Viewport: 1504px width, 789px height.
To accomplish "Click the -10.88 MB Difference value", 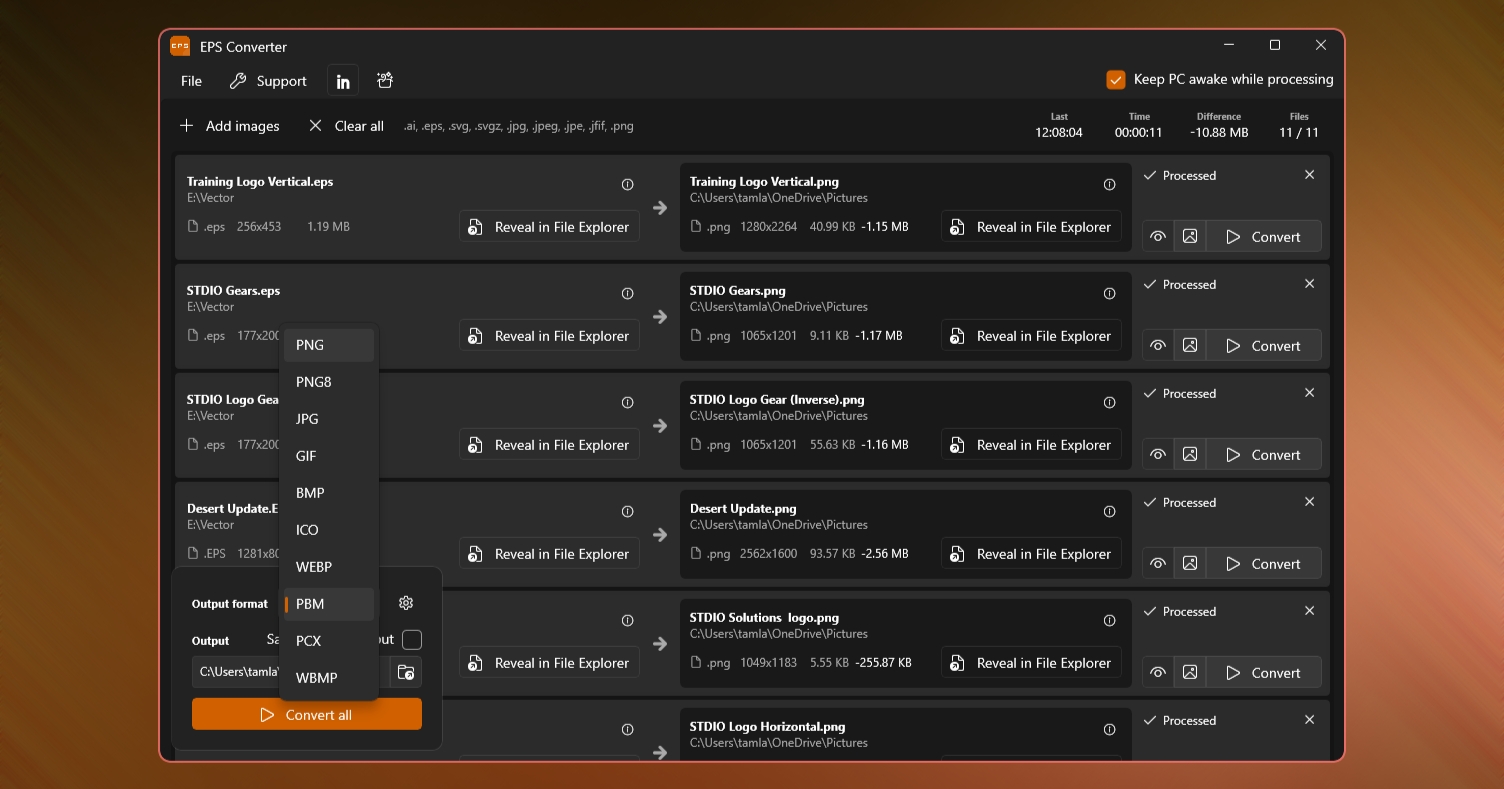I will click(x=1219, y=132).
